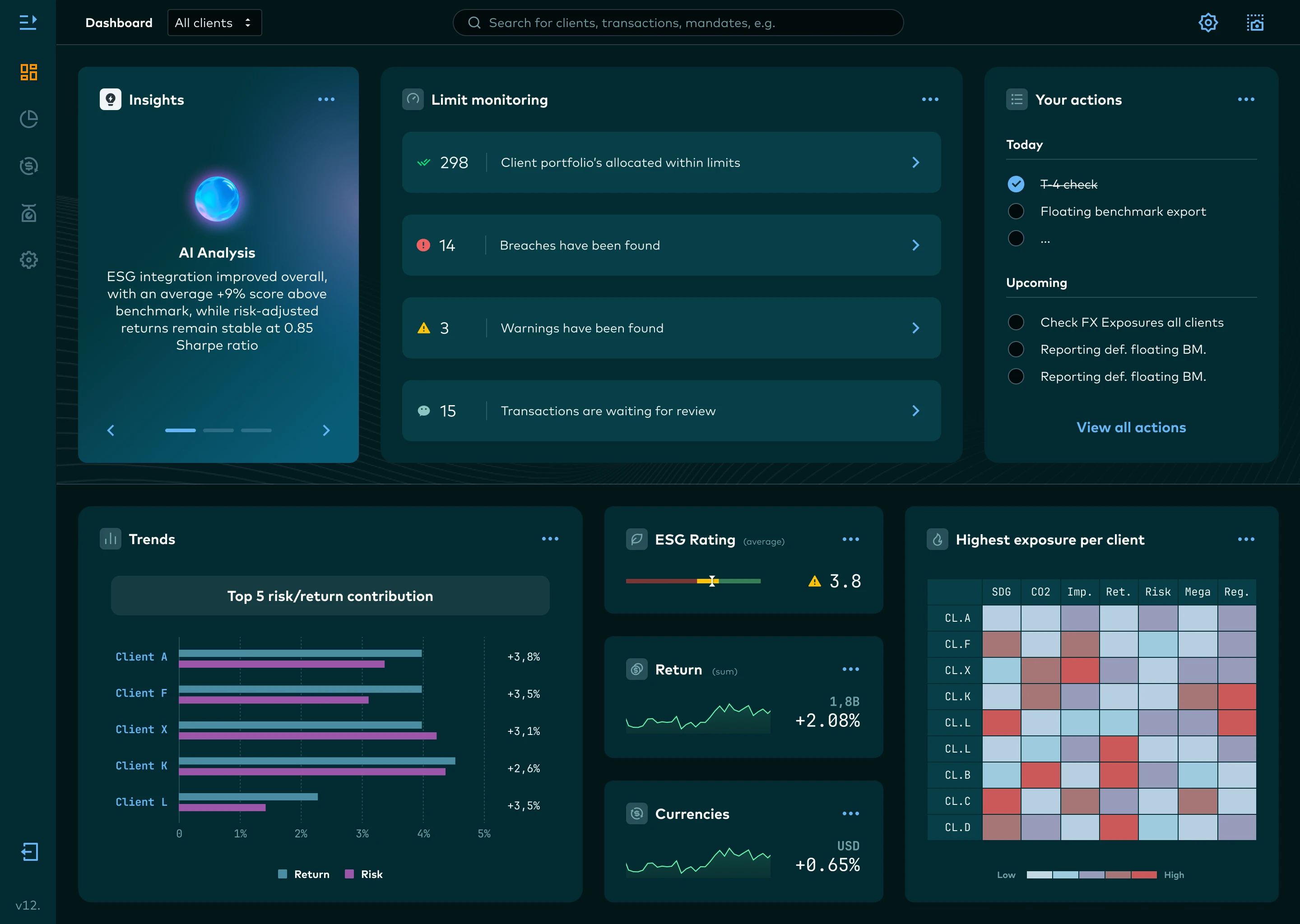Check off Floating benchmark export action

1016,211
